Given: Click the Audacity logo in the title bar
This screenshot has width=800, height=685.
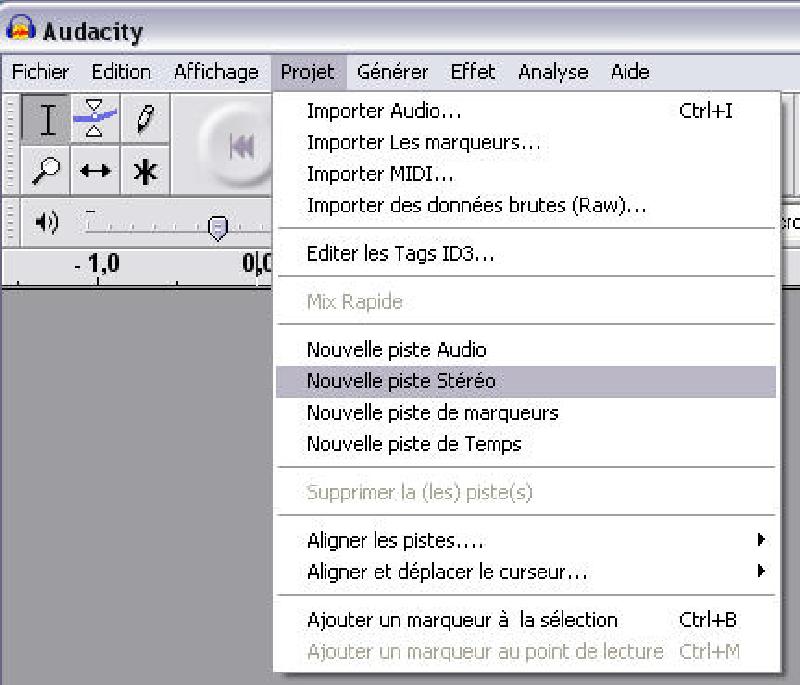Looking at the screenshot, I should (x=20, y=29).
